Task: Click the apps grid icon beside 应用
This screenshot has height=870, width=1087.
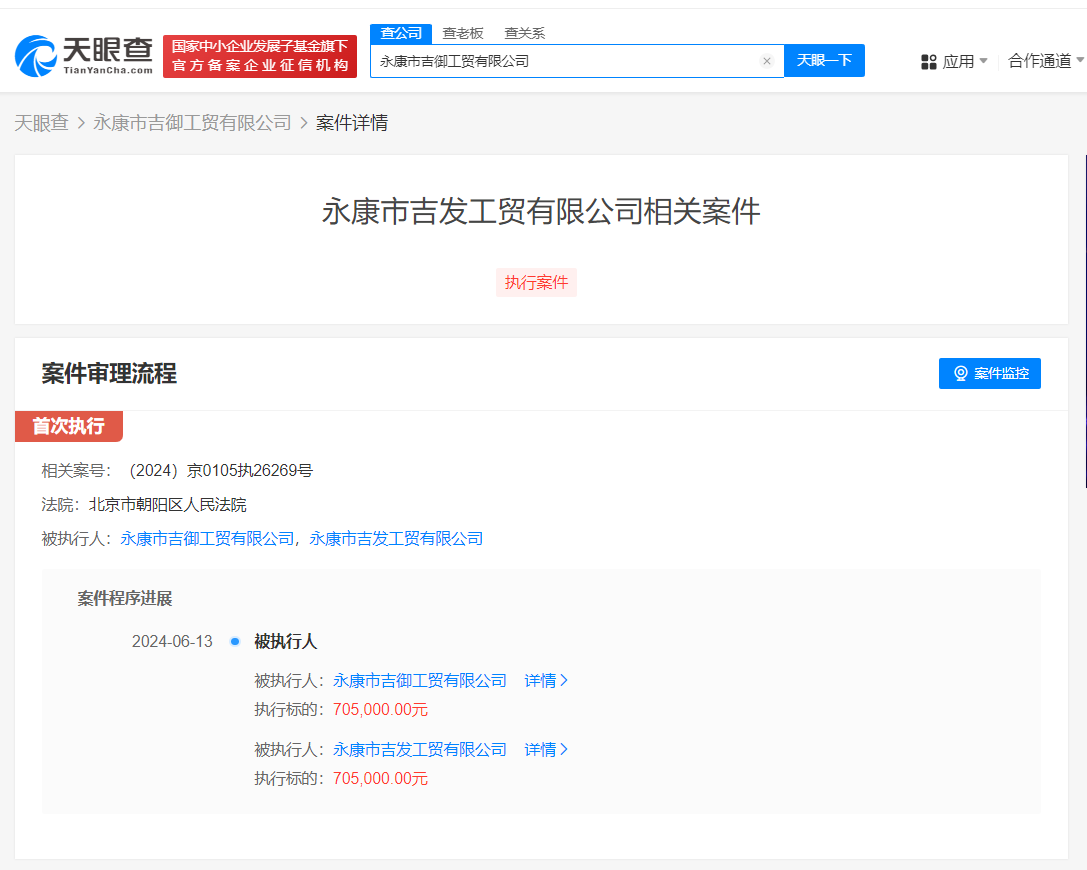Action: [928, 61]
